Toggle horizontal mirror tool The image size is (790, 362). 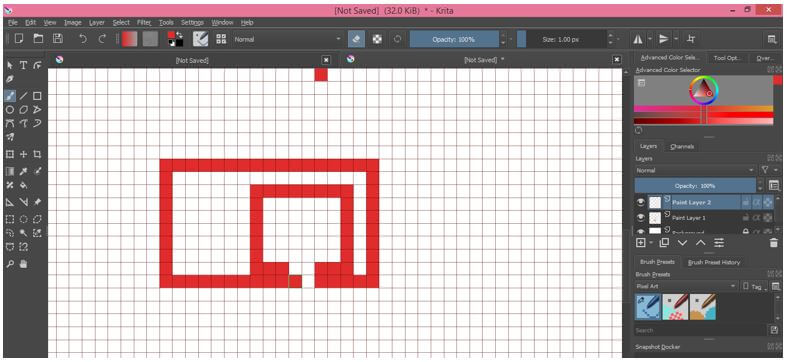[638, 39]
